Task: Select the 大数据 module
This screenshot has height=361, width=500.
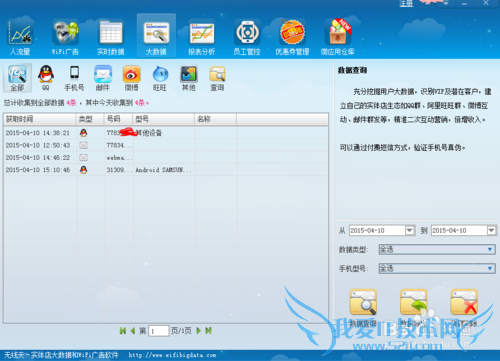Action: tap(156, 36)
